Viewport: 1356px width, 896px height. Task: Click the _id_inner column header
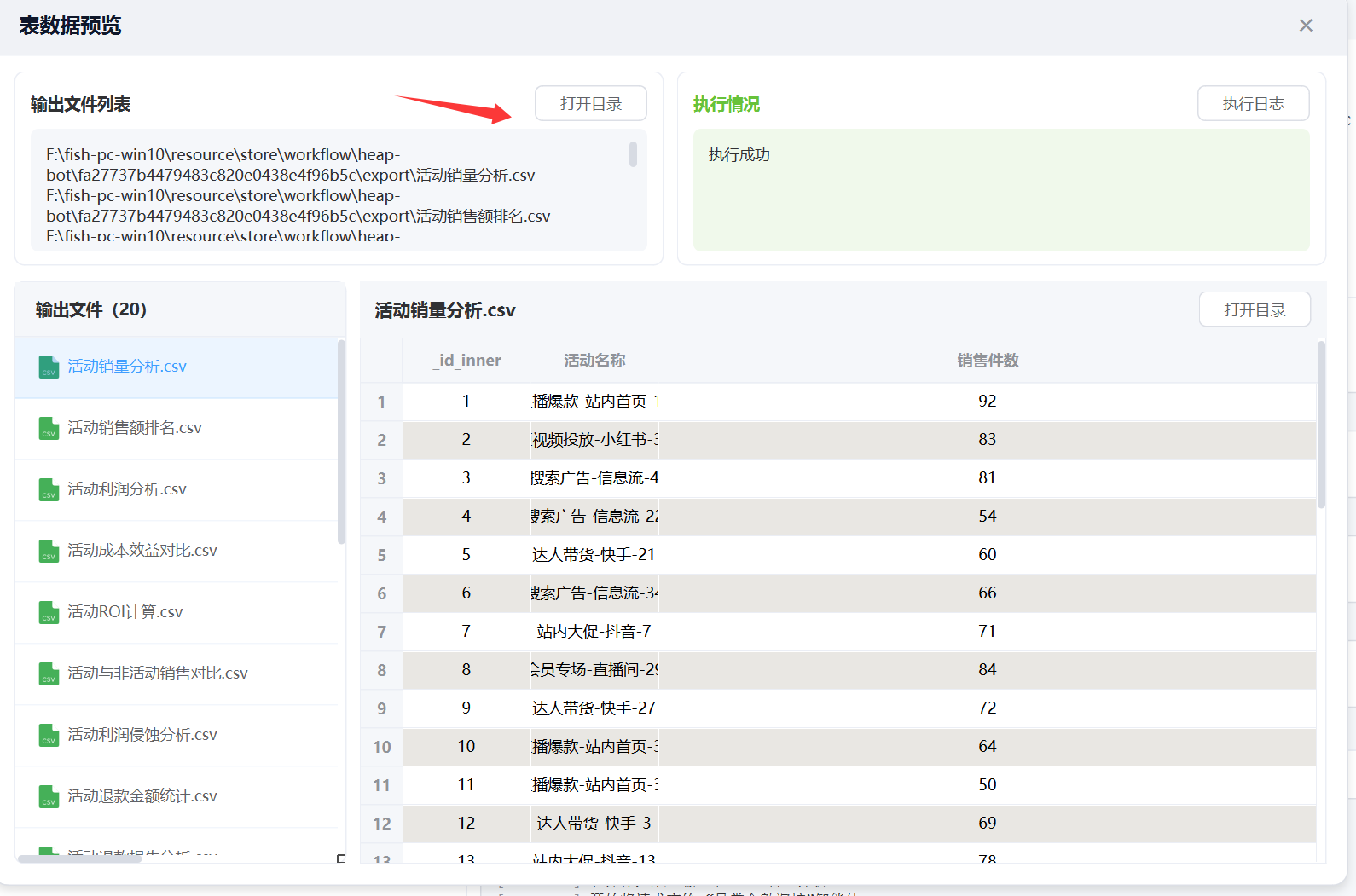(x=466, y=361)
